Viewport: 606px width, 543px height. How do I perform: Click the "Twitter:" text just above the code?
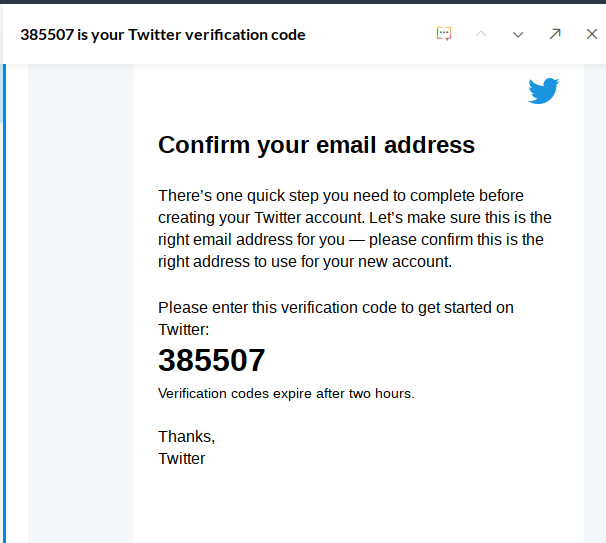click(x=184, y=329)
